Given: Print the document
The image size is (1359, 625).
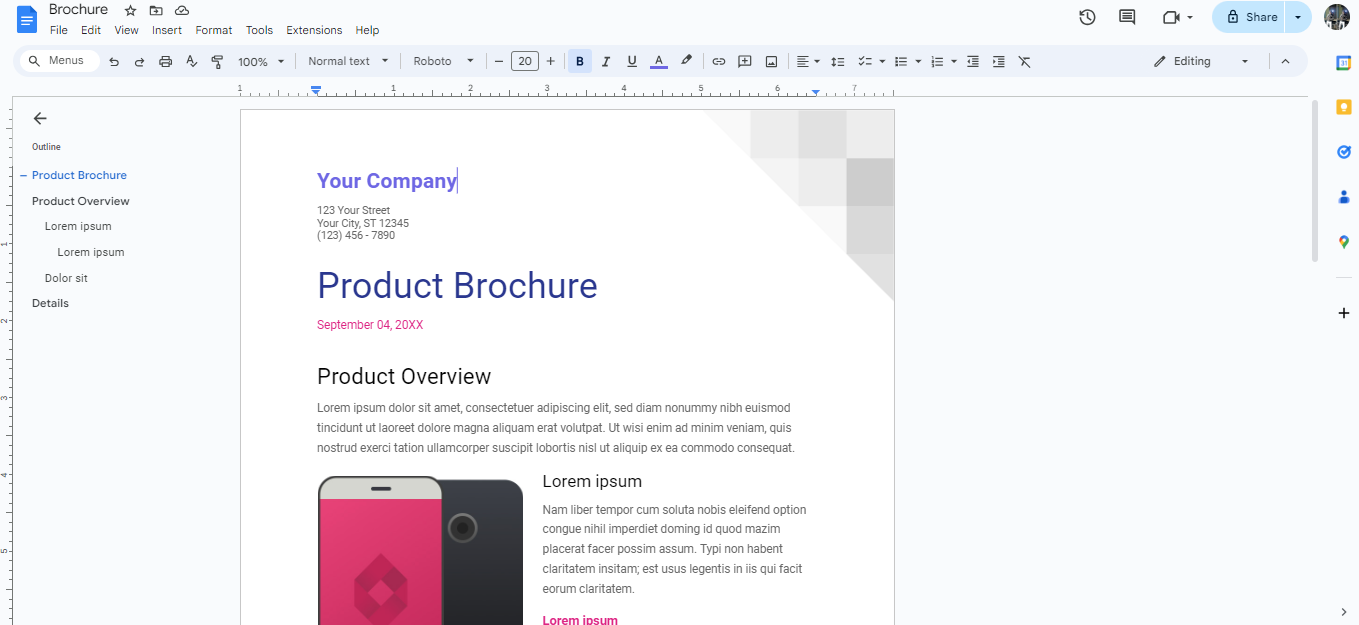Looking at the screenshot, I should click(x=166, y=61).
